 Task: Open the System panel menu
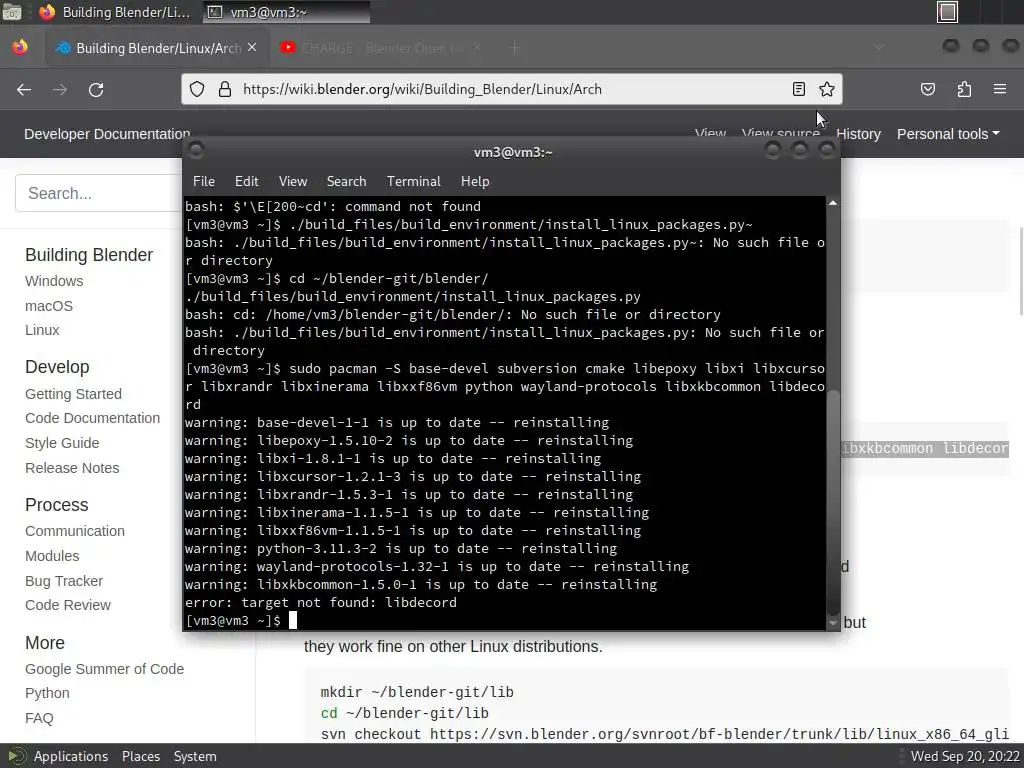pos(195,756)
